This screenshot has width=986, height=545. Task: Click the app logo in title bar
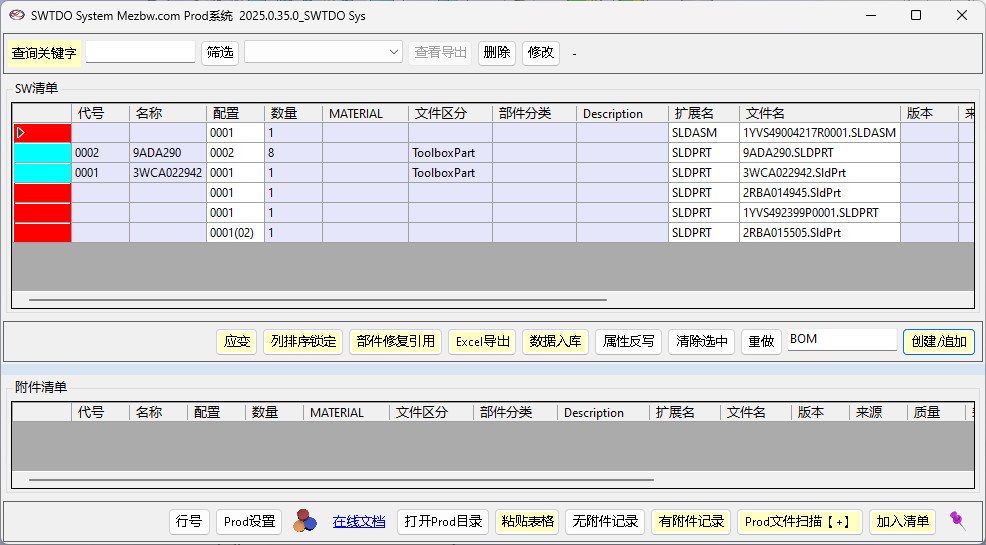pyautogui.click(x=17, y=15)
